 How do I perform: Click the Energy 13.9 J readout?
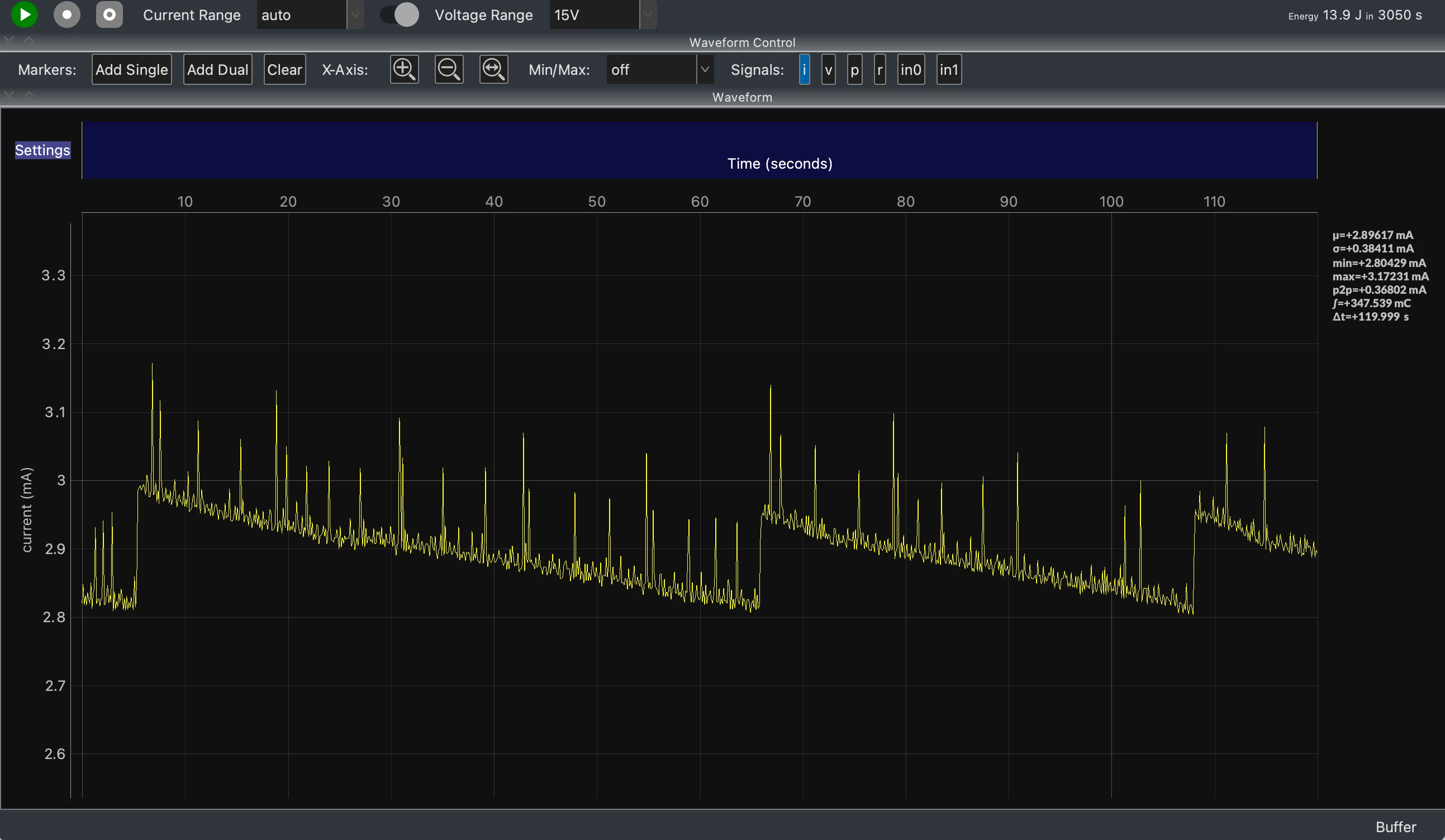[1355, 16]
